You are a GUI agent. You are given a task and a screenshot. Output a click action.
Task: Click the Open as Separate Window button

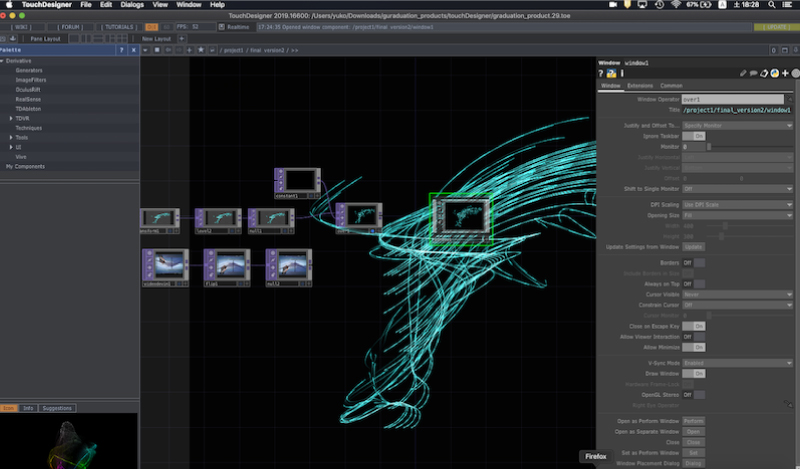[693, 432]
